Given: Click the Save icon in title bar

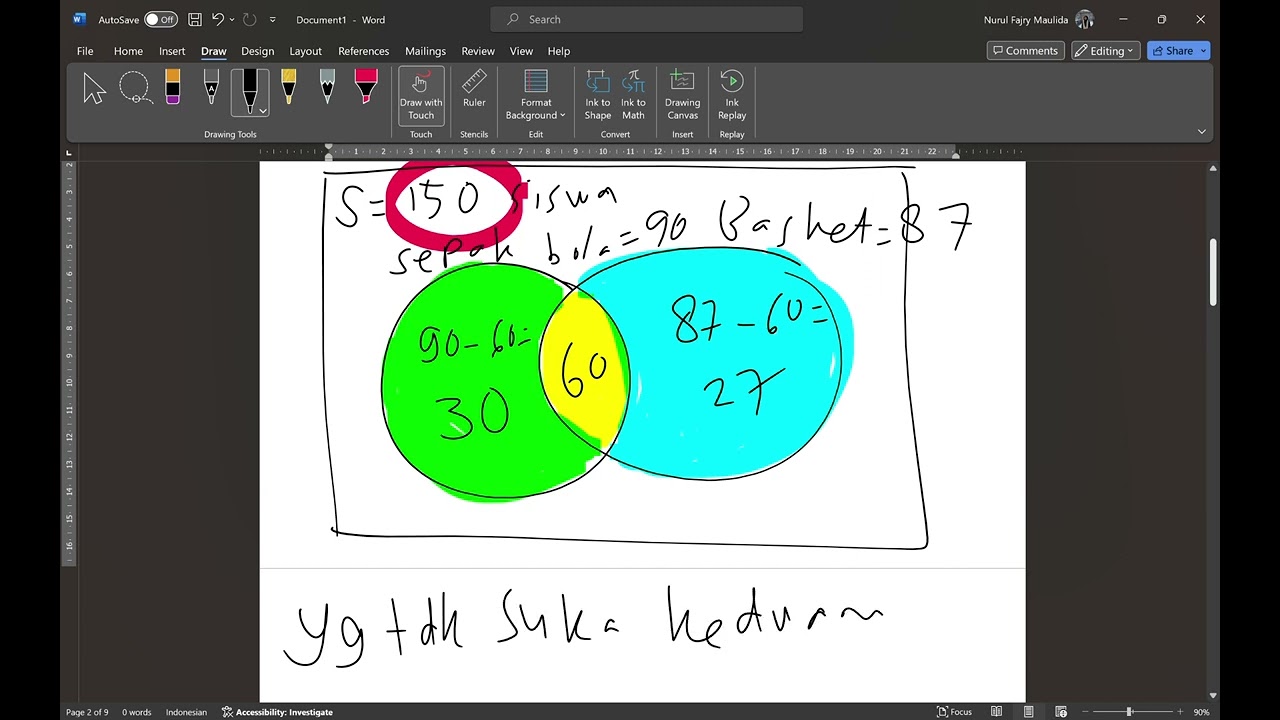Looking at the screenshot, I should (x=195, y=19).
